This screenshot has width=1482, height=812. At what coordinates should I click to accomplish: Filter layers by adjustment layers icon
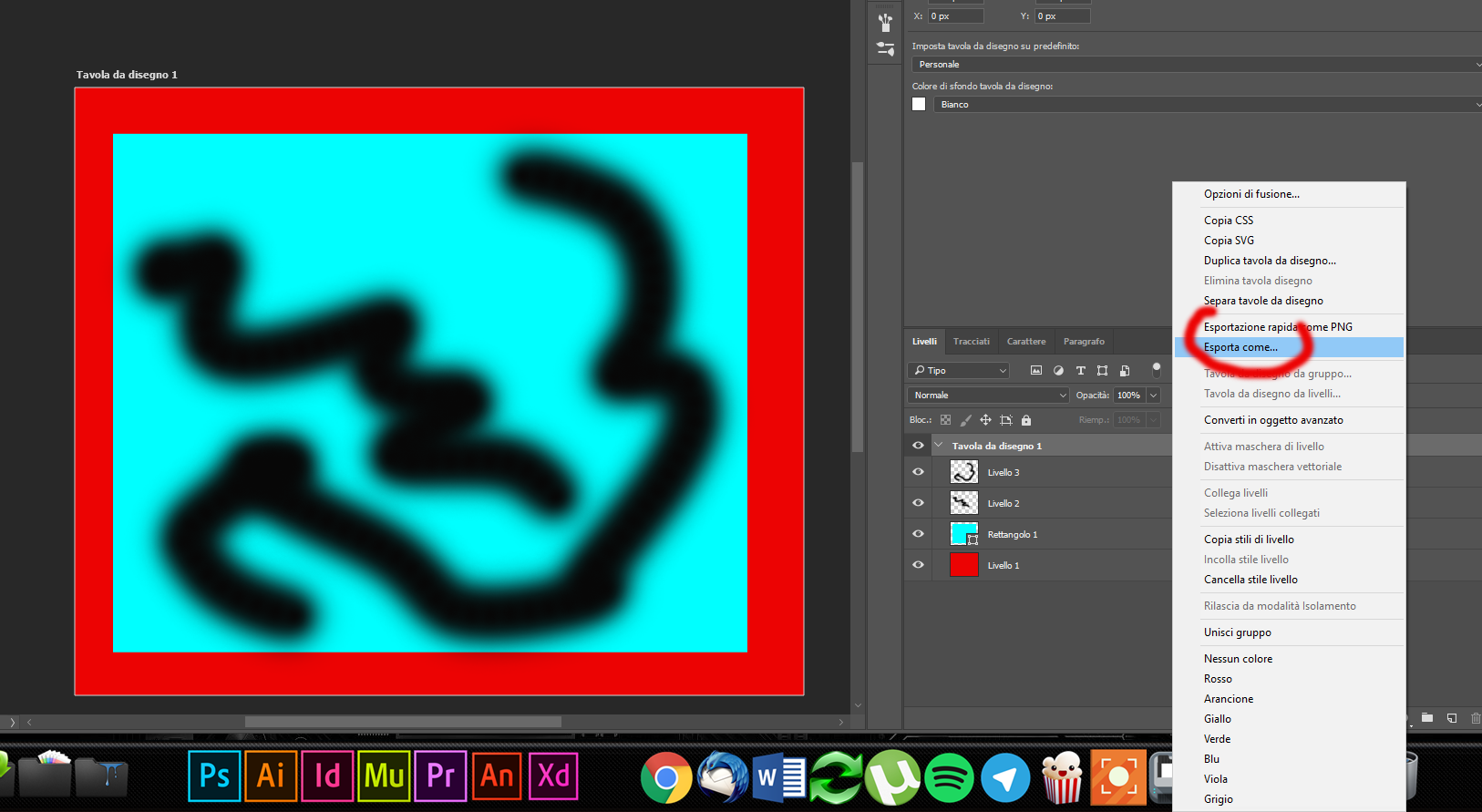coord(1058,370)
